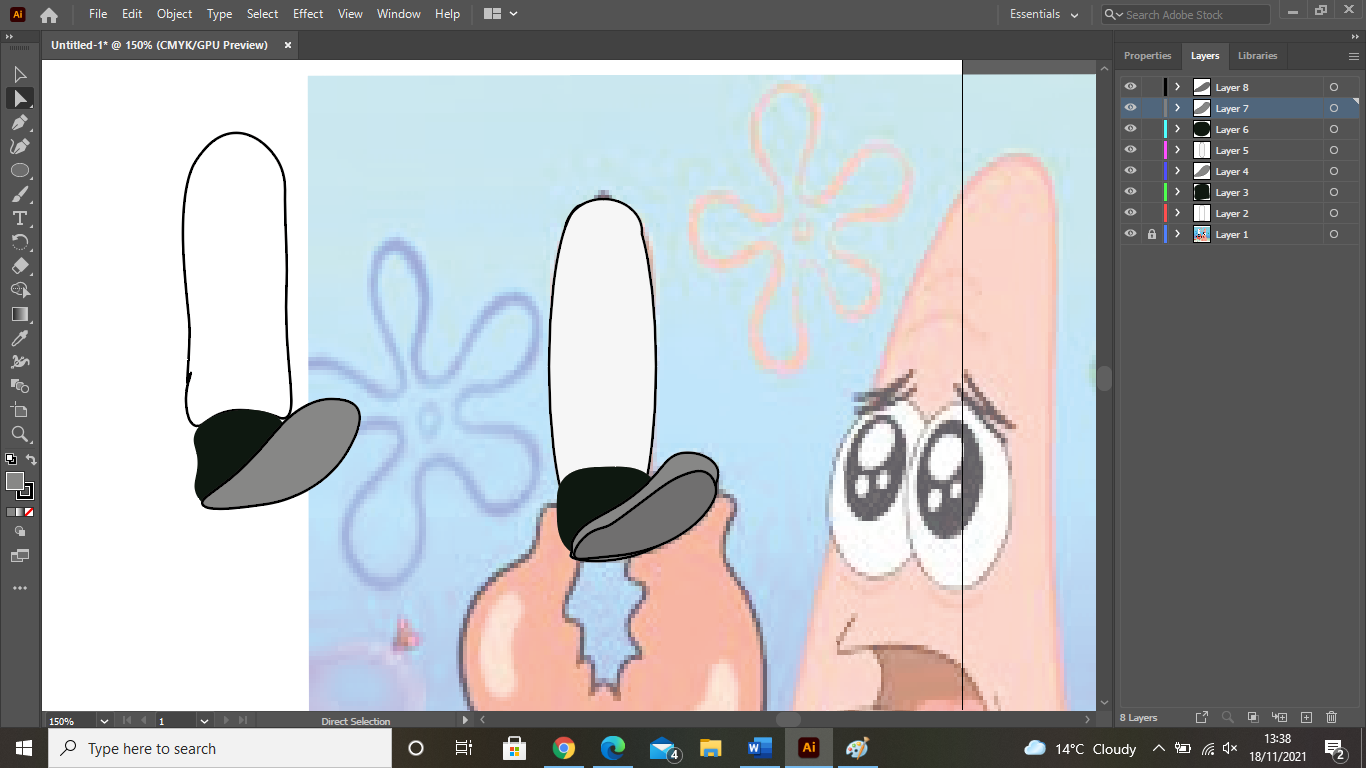Open the zoom level dropdown

(104, 721)
